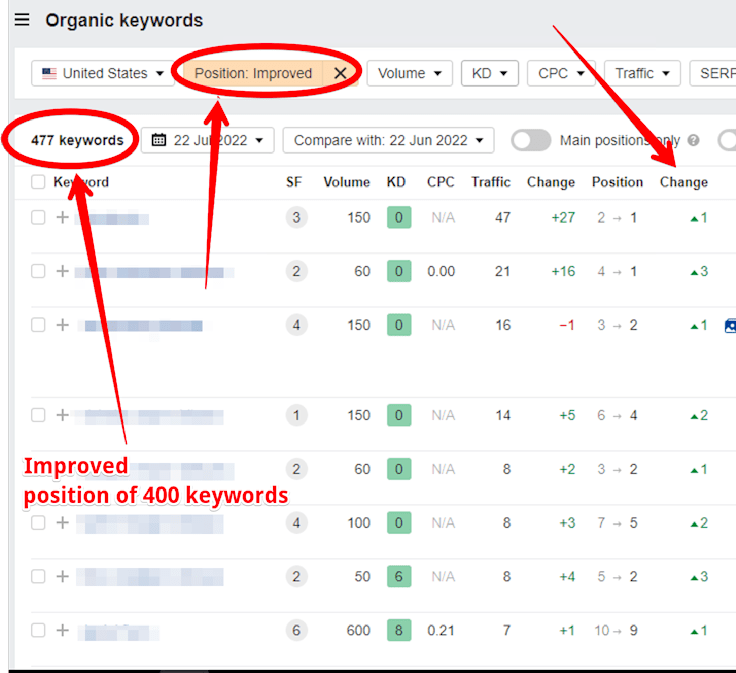Open the KD filter dropdown
The image size is (736, 673).
click(489, 73)
